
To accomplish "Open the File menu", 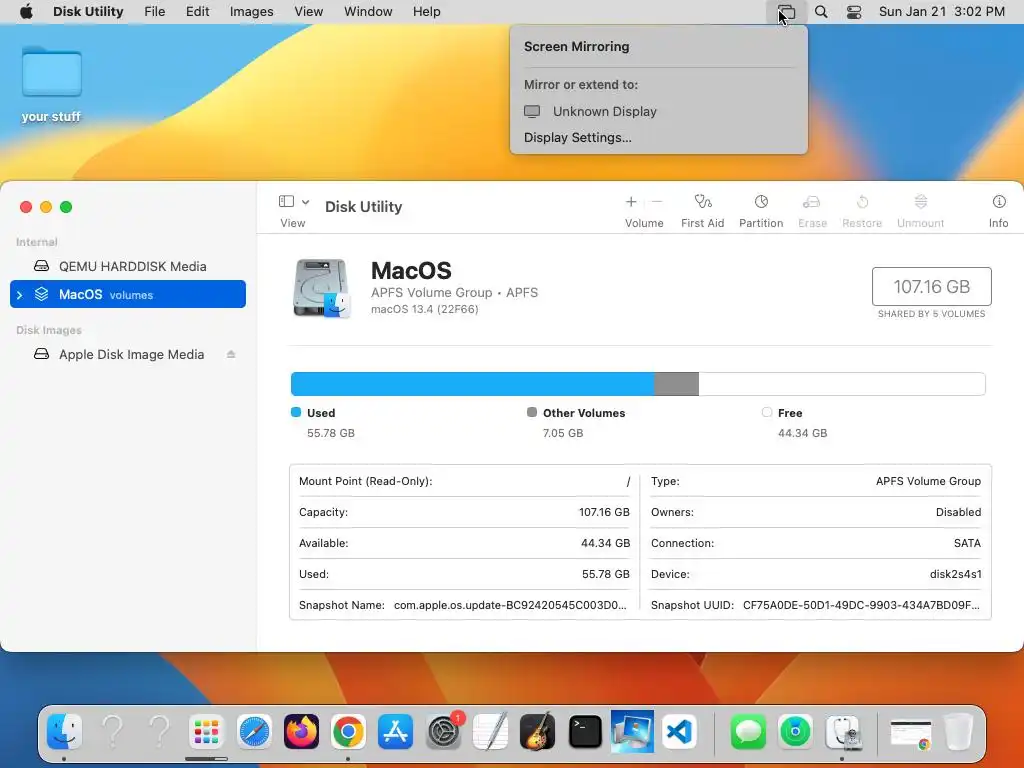I will (155, 12).
